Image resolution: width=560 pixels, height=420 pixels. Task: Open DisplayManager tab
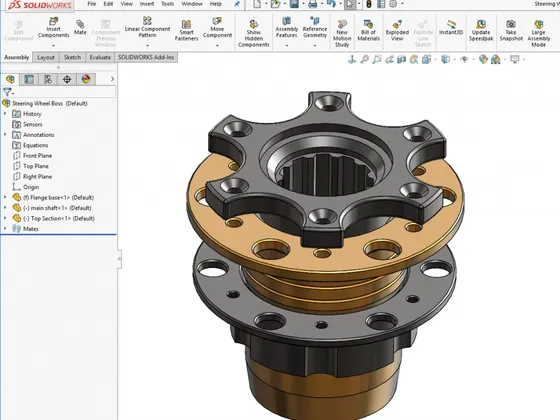(x=86, y=79)
